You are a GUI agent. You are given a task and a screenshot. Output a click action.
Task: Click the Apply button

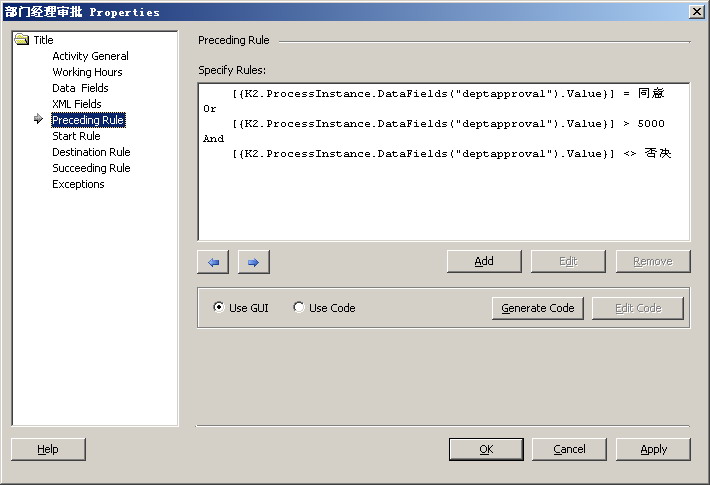tap(653, 449)
